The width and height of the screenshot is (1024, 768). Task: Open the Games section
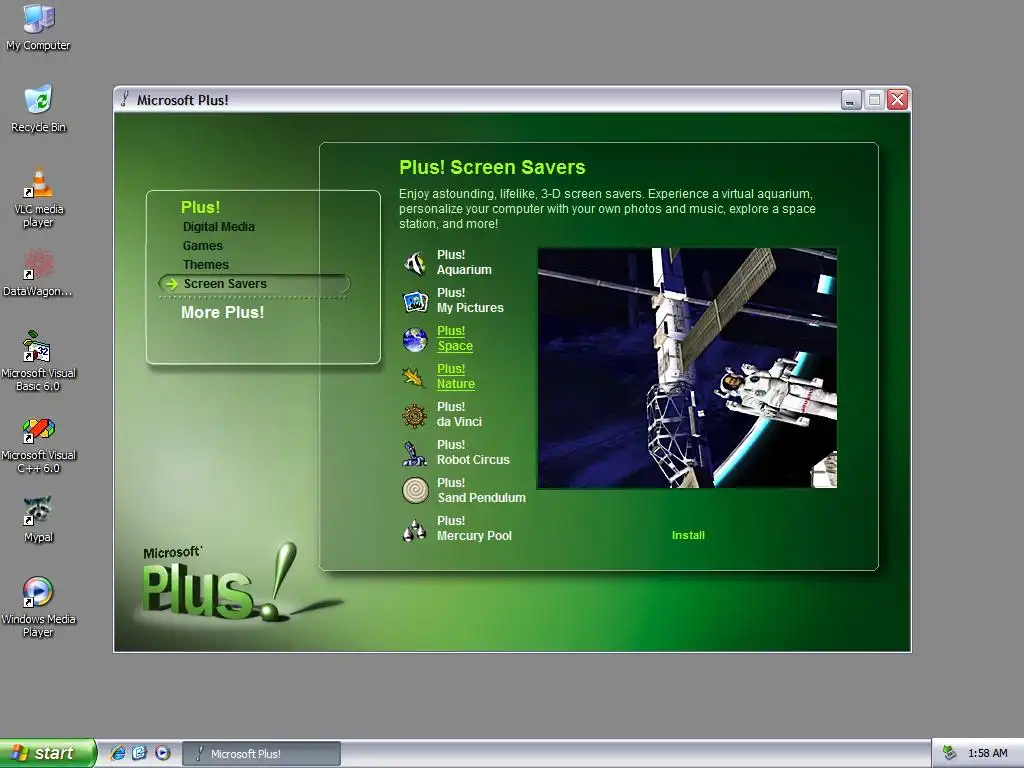202,246
